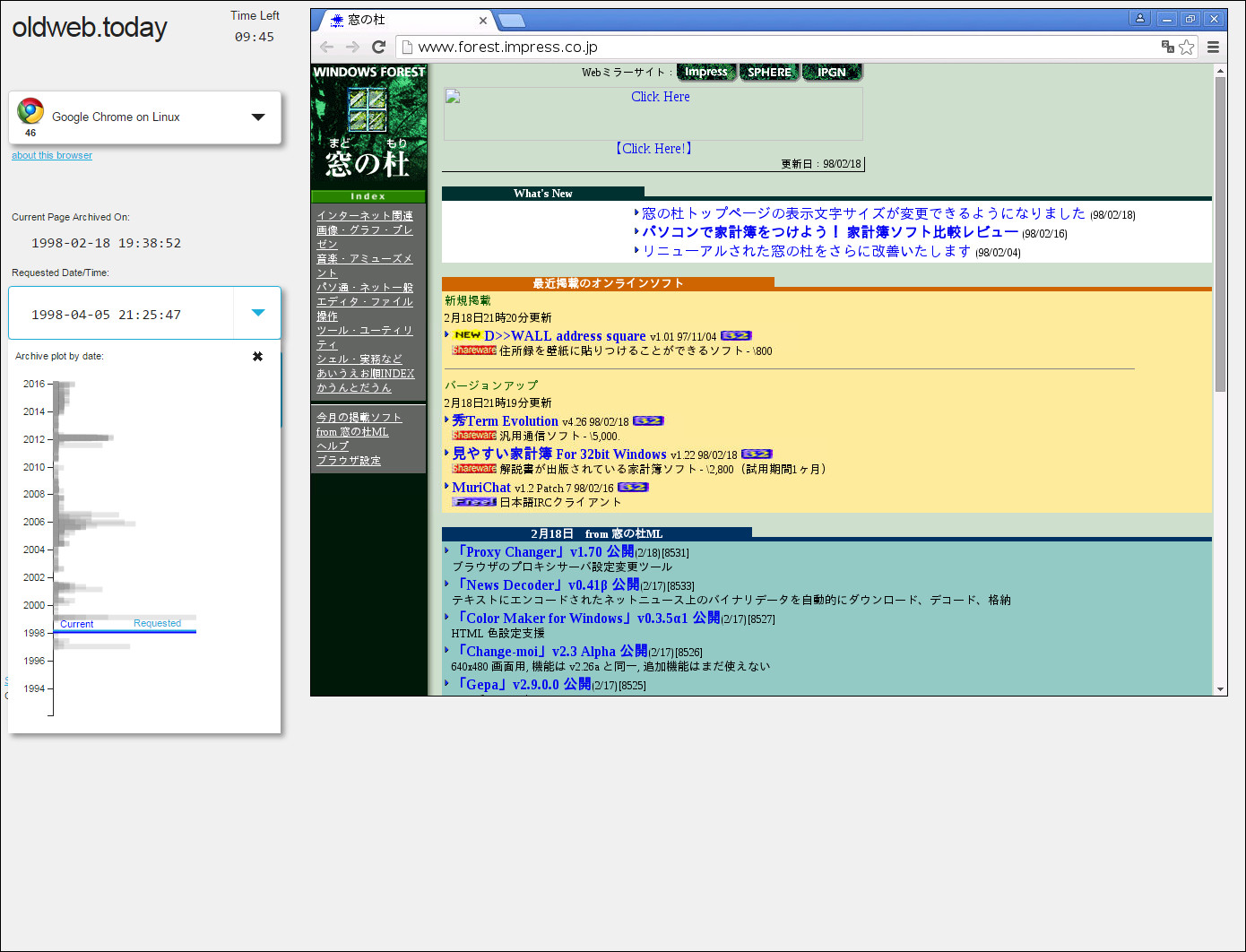
Task: Click the about this browser link
Action: 51,154
